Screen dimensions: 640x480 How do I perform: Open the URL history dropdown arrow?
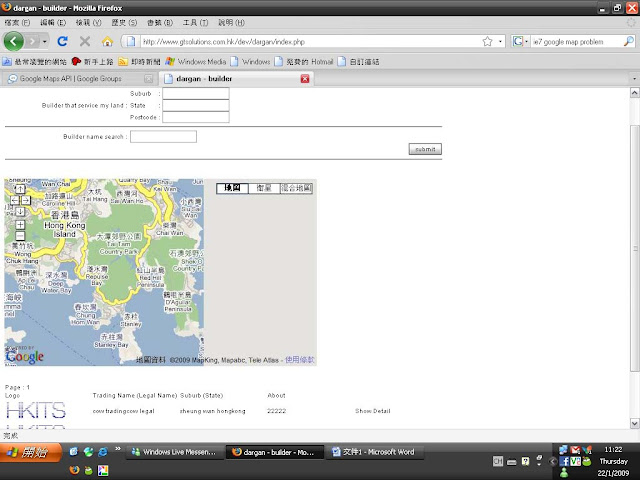click(x=499, y=42)
